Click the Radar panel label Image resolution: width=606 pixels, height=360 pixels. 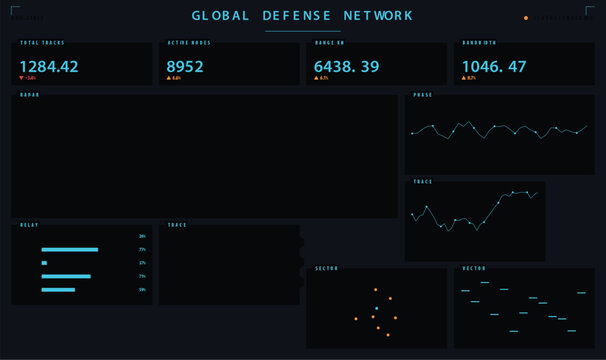pos(30,95)
